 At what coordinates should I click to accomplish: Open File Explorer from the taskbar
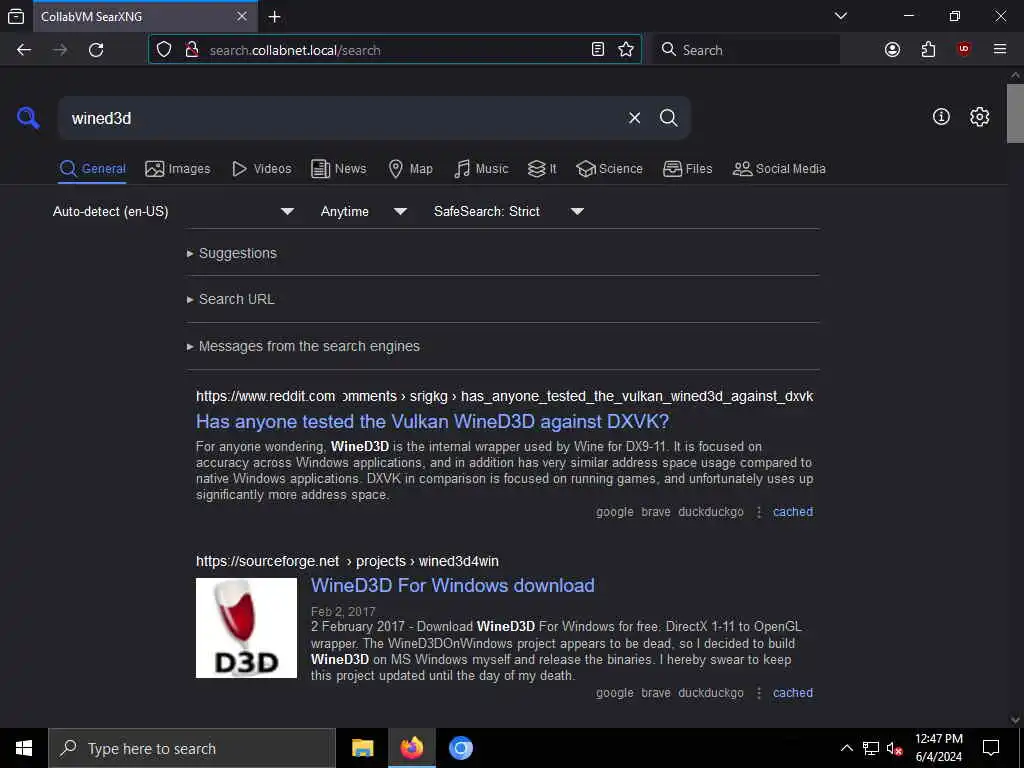click(362, 748)
